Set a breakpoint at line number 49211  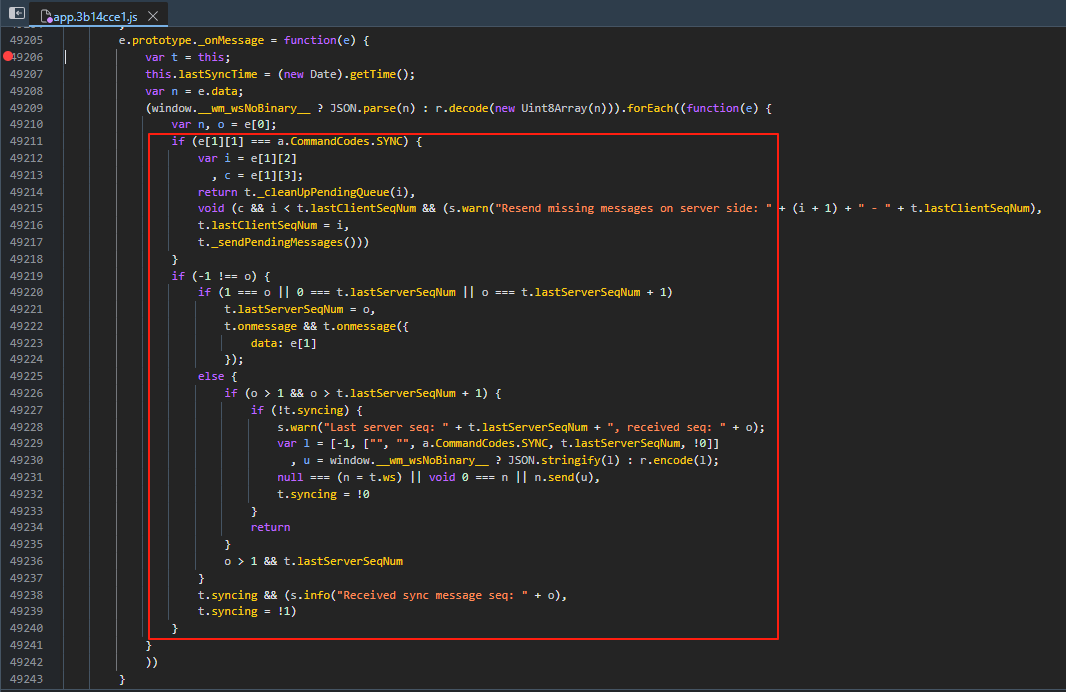pyautogui.click(x=25, y=141)
